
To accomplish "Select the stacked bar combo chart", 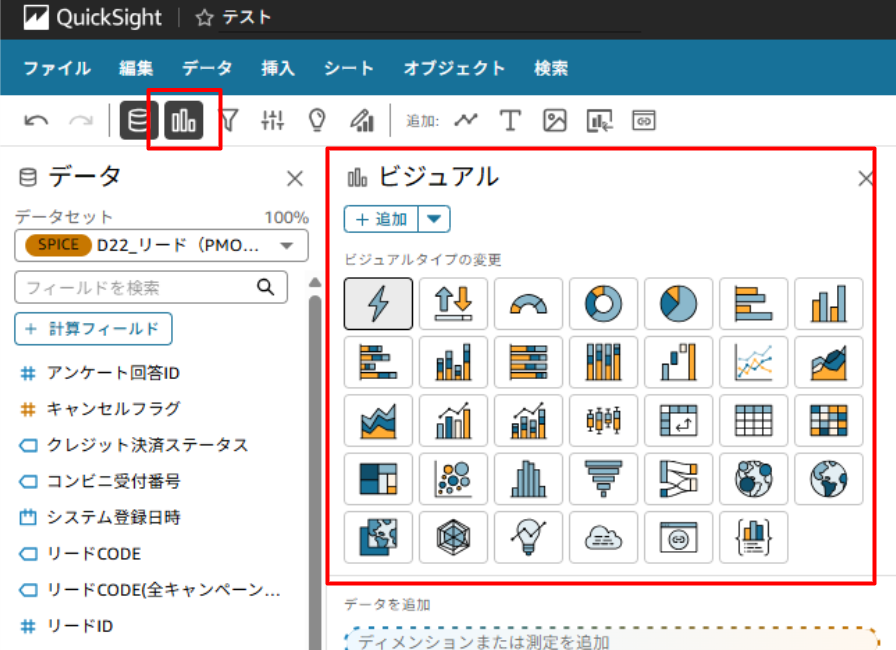I will [529, 420].
